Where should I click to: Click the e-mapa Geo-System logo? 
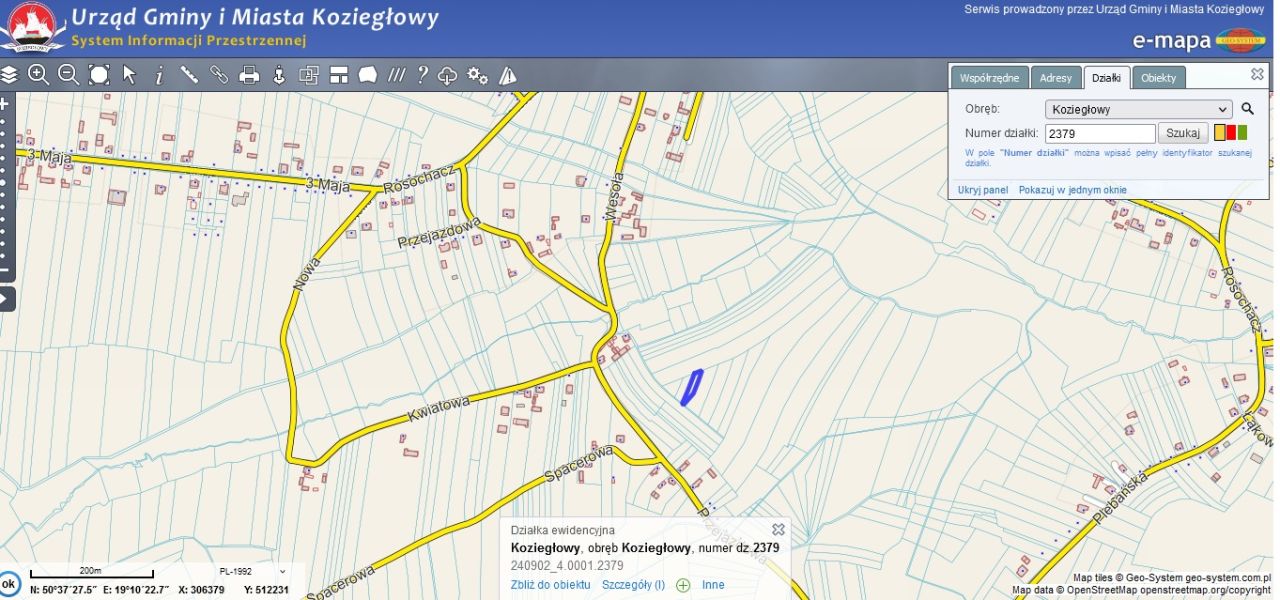(1199, 41)
